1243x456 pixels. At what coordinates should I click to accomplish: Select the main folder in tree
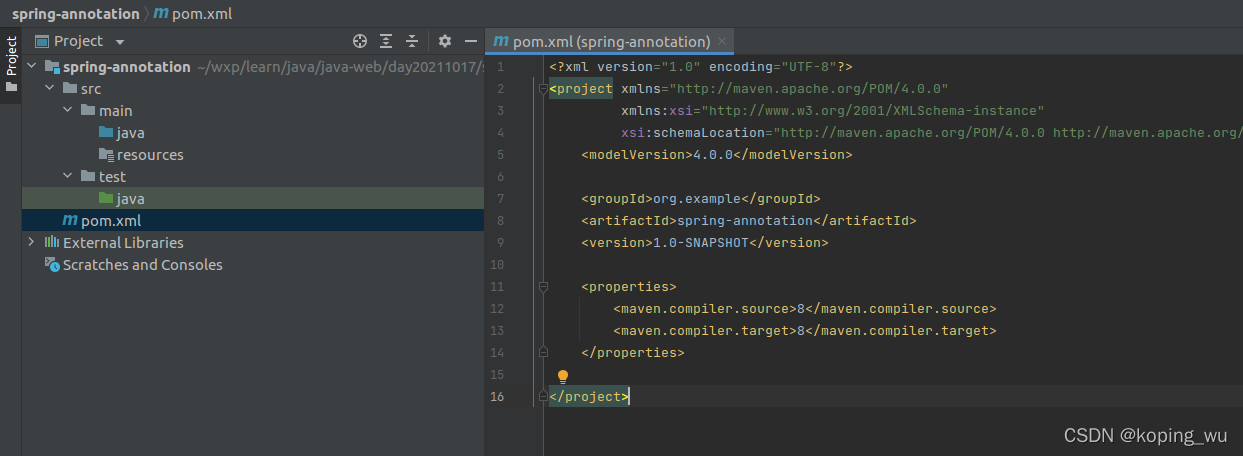115,110
